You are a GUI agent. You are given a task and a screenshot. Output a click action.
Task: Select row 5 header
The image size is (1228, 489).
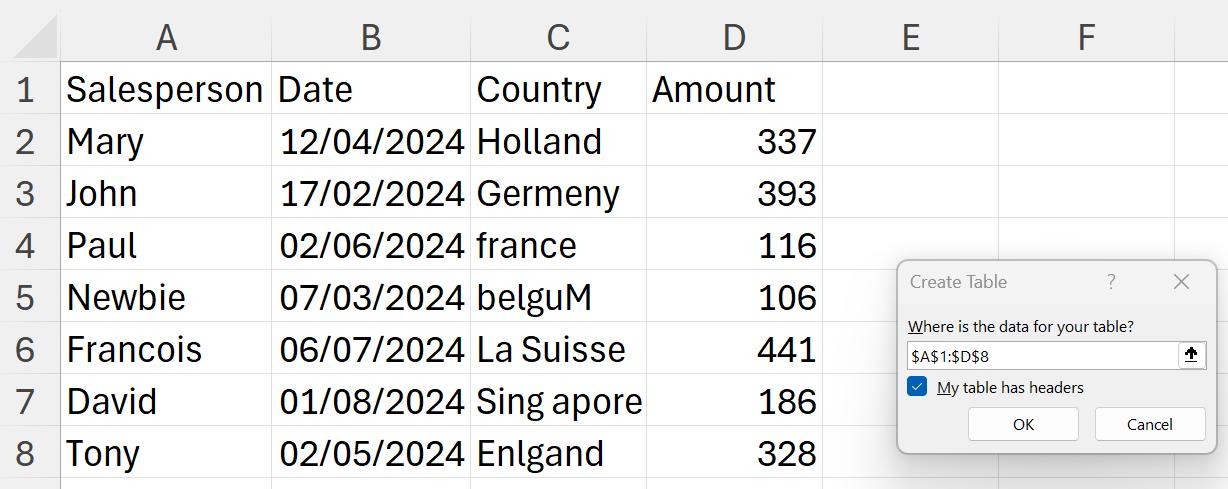click(26, 297)
